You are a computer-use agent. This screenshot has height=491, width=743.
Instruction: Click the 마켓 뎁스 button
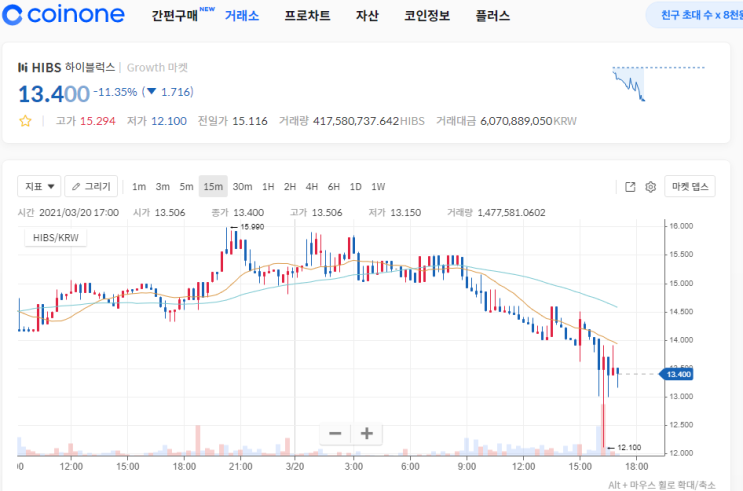coord(689,186)
